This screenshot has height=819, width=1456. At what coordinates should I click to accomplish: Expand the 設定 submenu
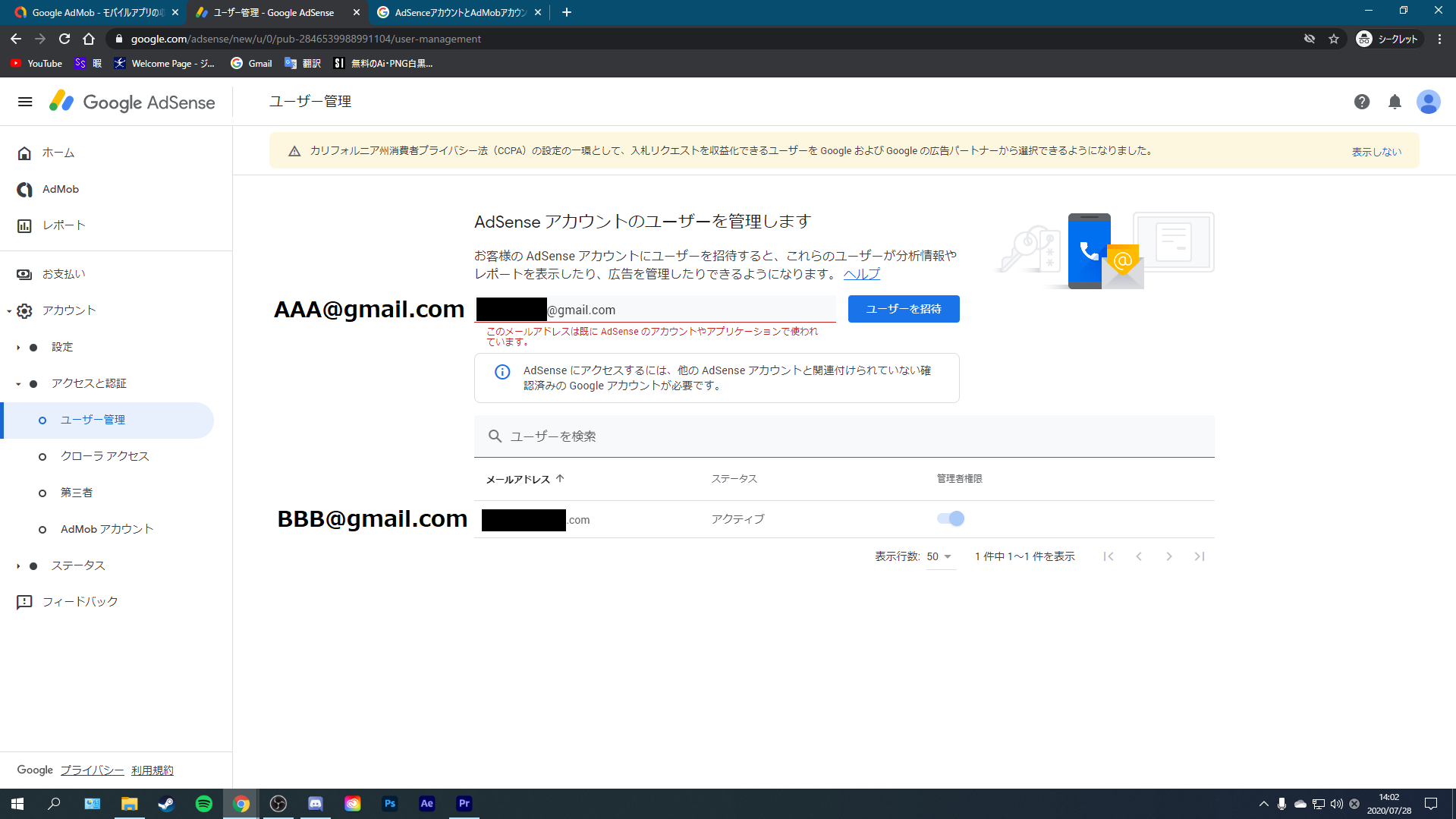pyautogui.click(x=18, y=348)
